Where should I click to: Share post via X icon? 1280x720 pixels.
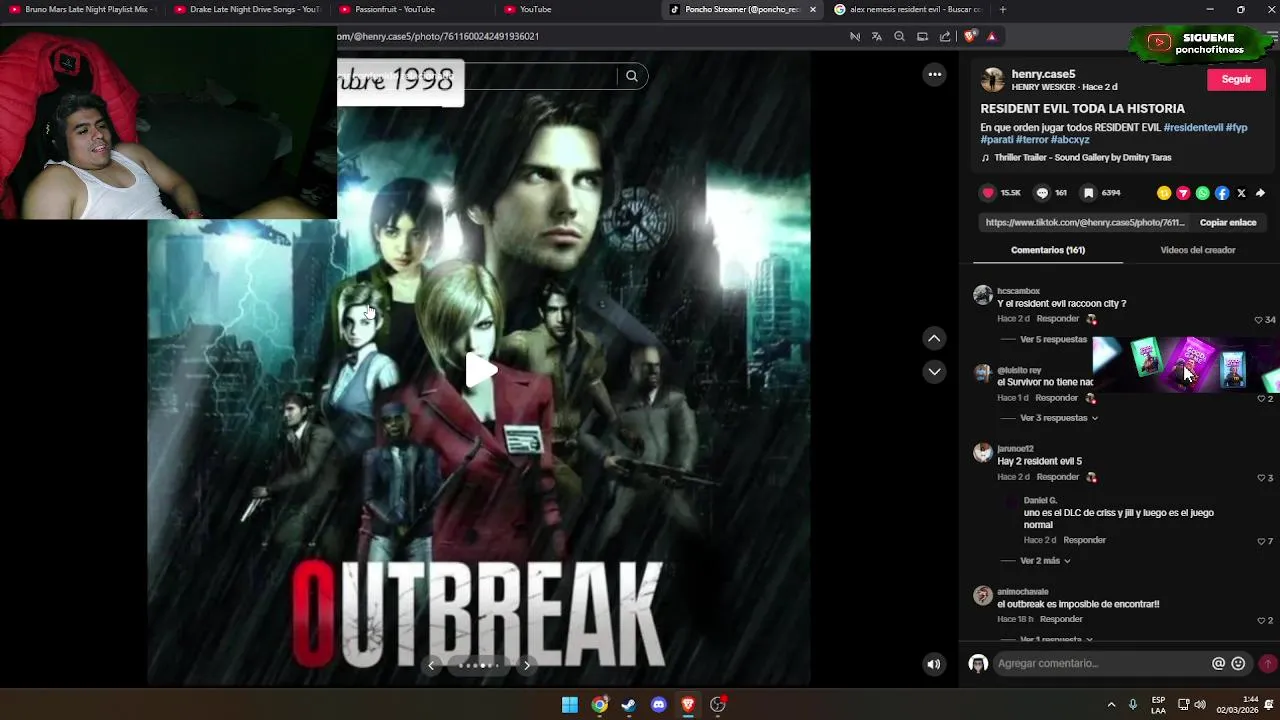tap(1241, 193)
